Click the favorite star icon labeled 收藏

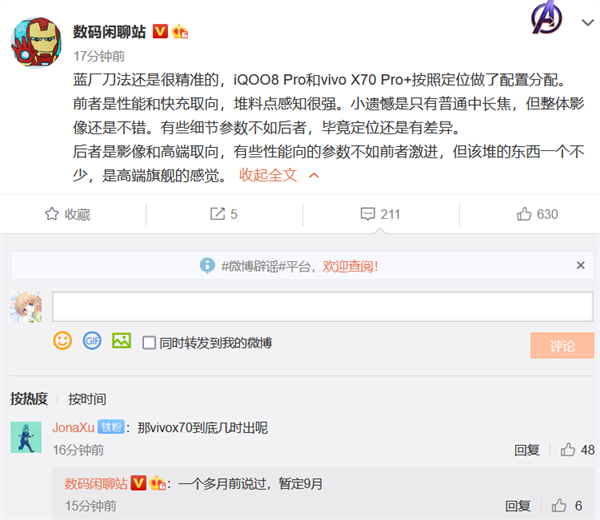tap(67, 214)
